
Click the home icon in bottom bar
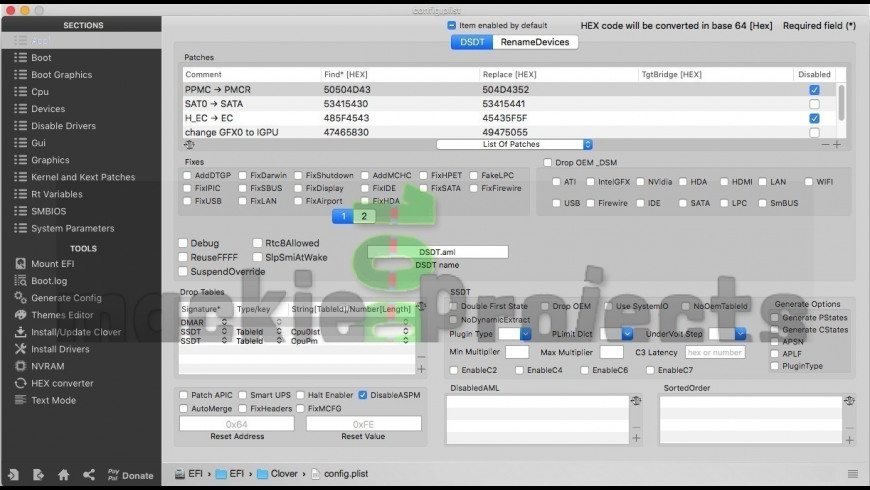[63, 475]
